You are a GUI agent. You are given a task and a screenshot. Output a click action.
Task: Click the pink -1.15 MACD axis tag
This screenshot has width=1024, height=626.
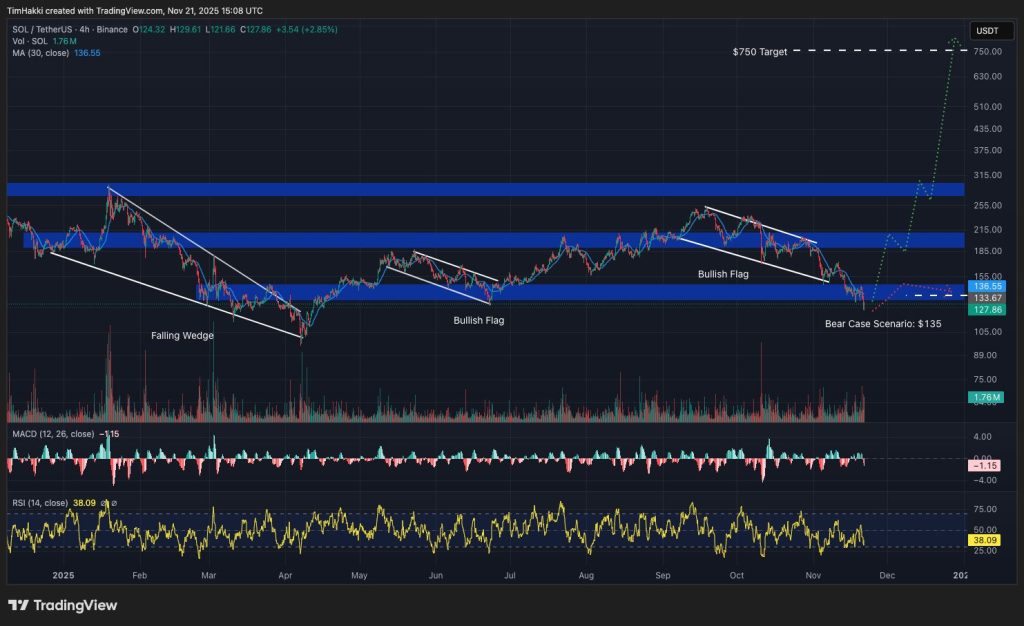coord(987,467)
